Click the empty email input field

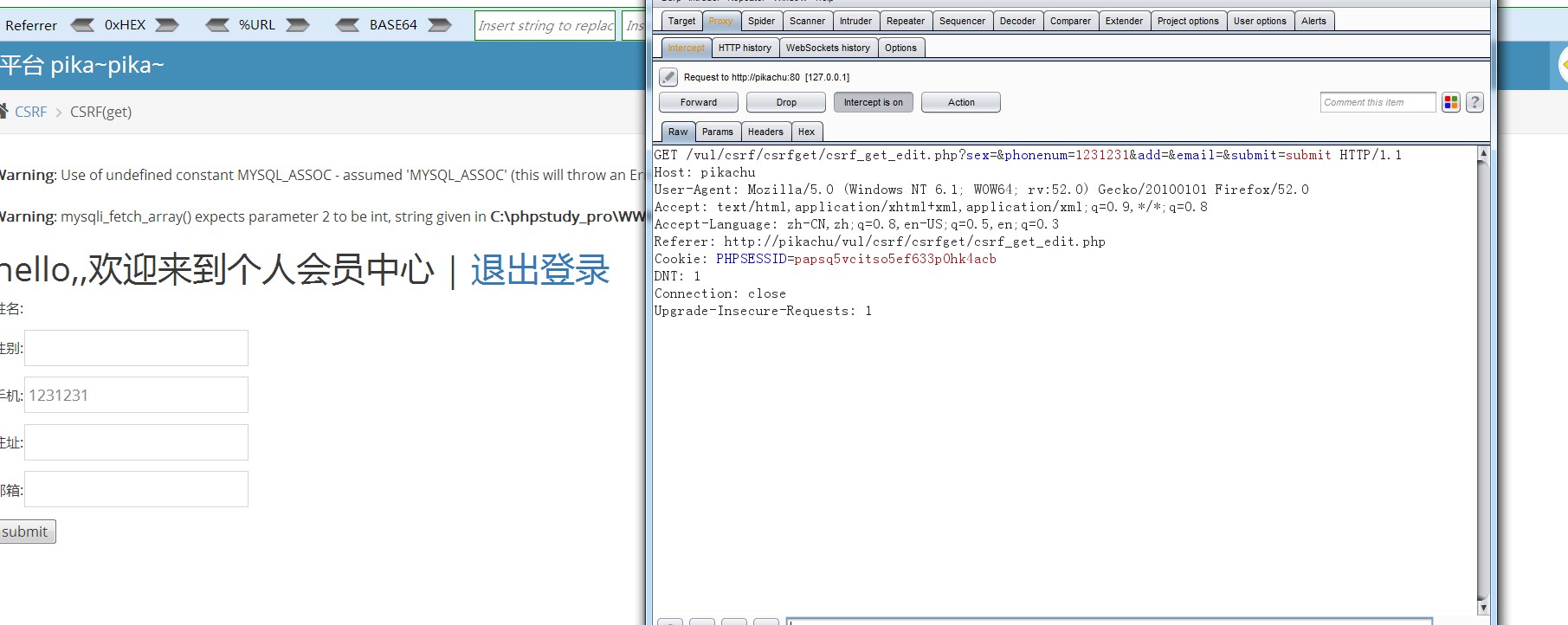(136, 489)
